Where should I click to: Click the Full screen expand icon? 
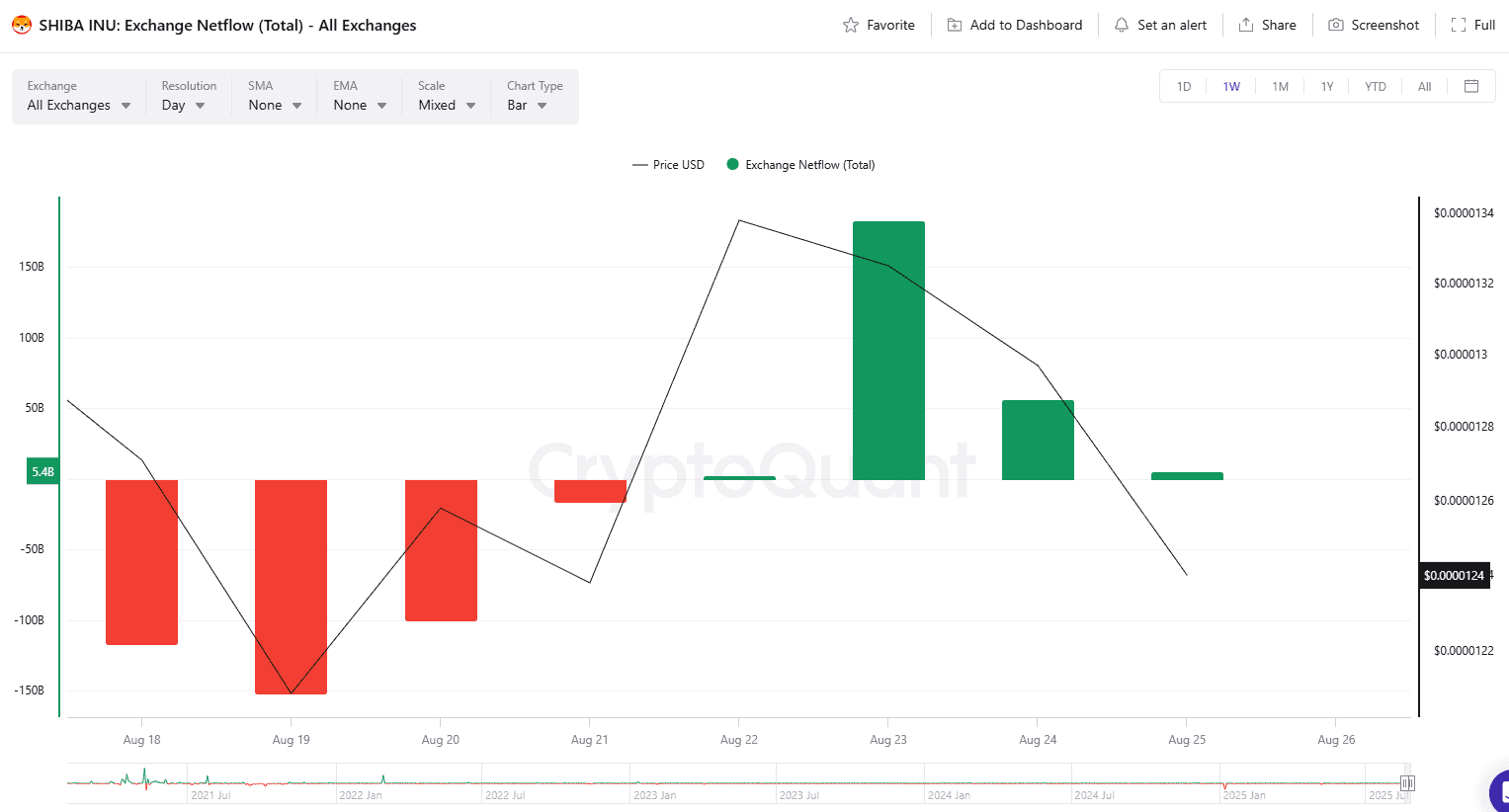pyautogui.click(x=1460, y=25)
